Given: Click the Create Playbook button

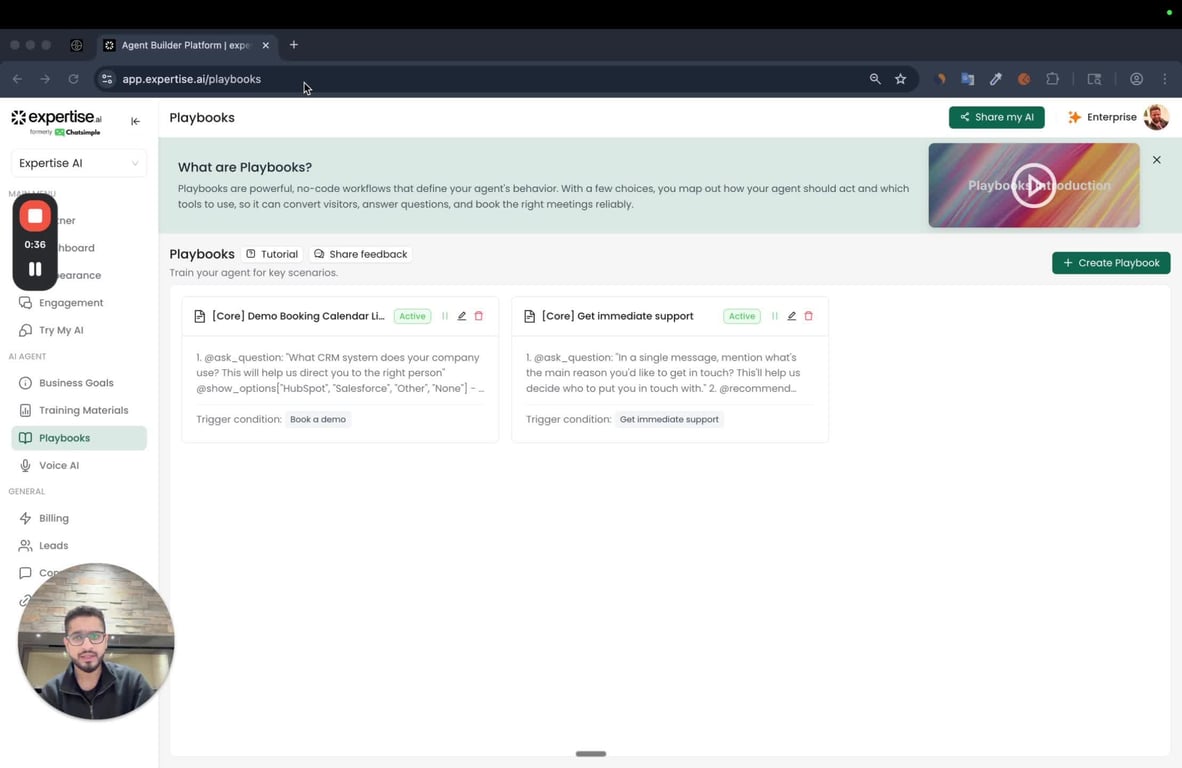Looking at the screenshot, I should pyautogui.click(x=1110, y=263).
